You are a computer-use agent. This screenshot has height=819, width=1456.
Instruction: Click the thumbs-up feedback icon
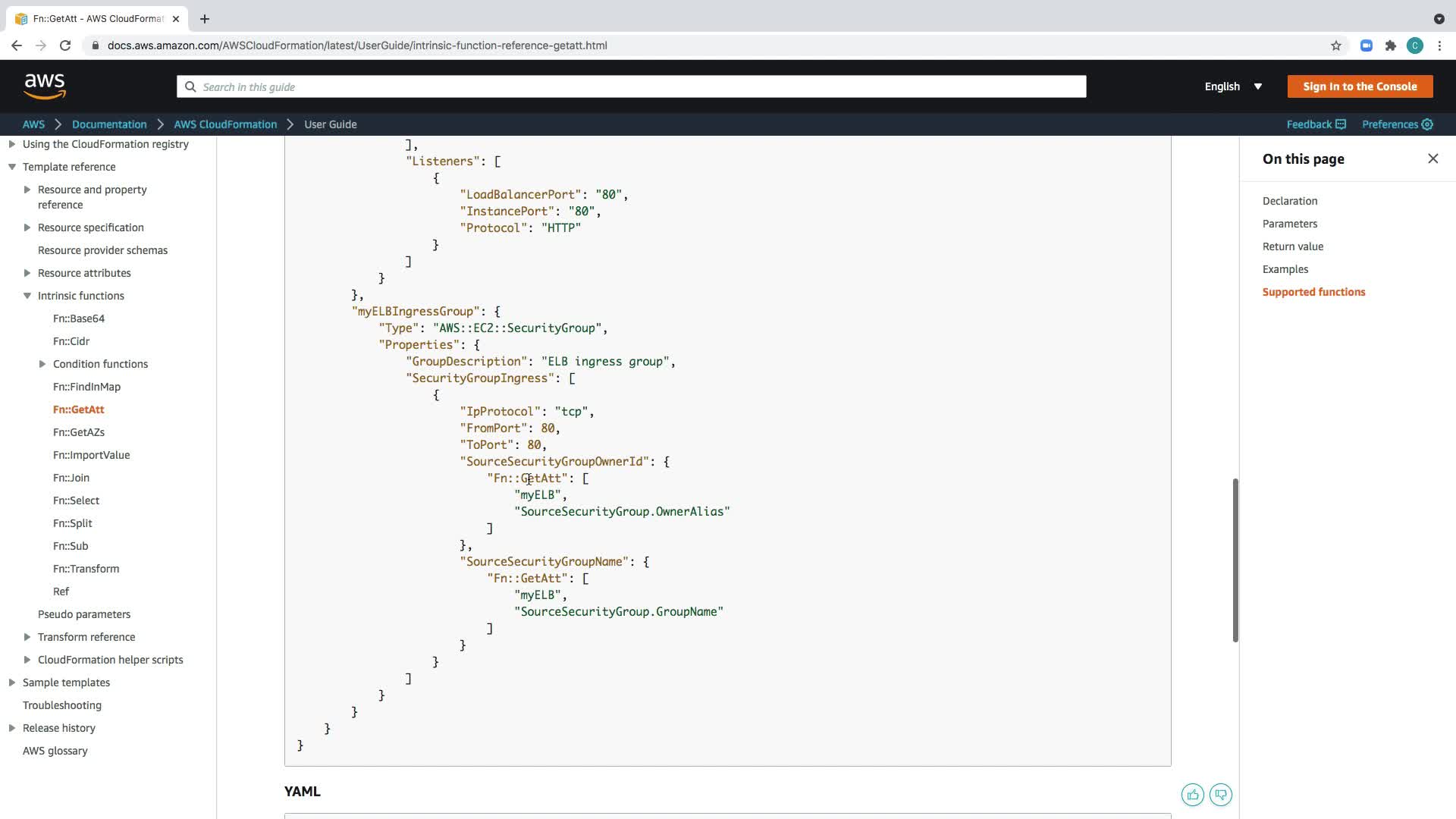[x=1192, y=795]
